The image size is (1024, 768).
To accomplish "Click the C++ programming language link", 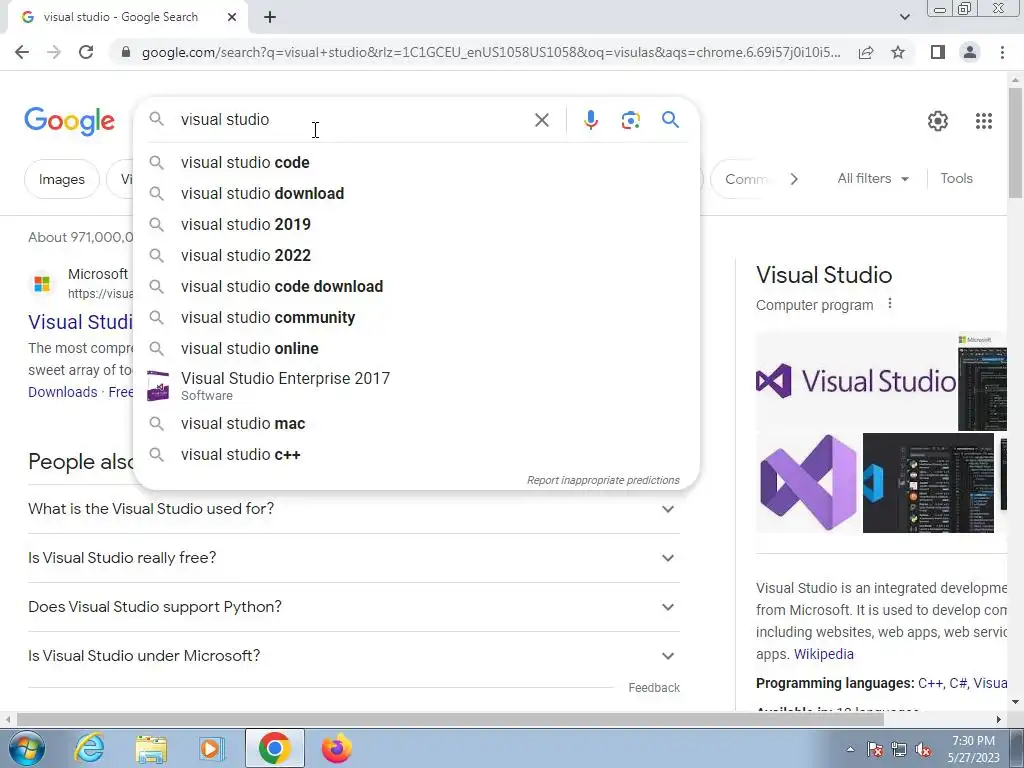I will coord(930,683).
